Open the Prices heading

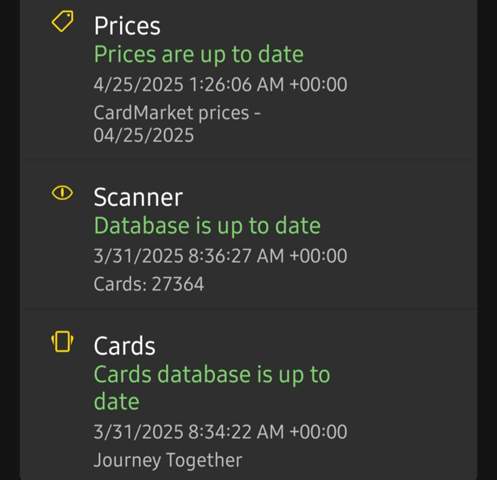(x=127, y=26)
